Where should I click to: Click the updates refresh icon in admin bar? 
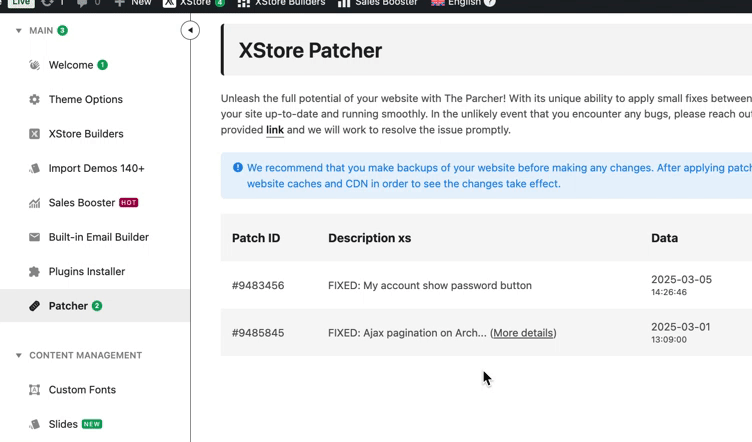coord(47,3)
